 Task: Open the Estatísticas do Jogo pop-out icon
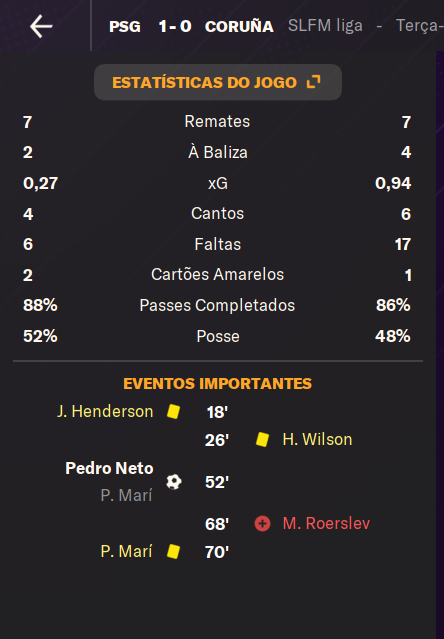(314, 82)
